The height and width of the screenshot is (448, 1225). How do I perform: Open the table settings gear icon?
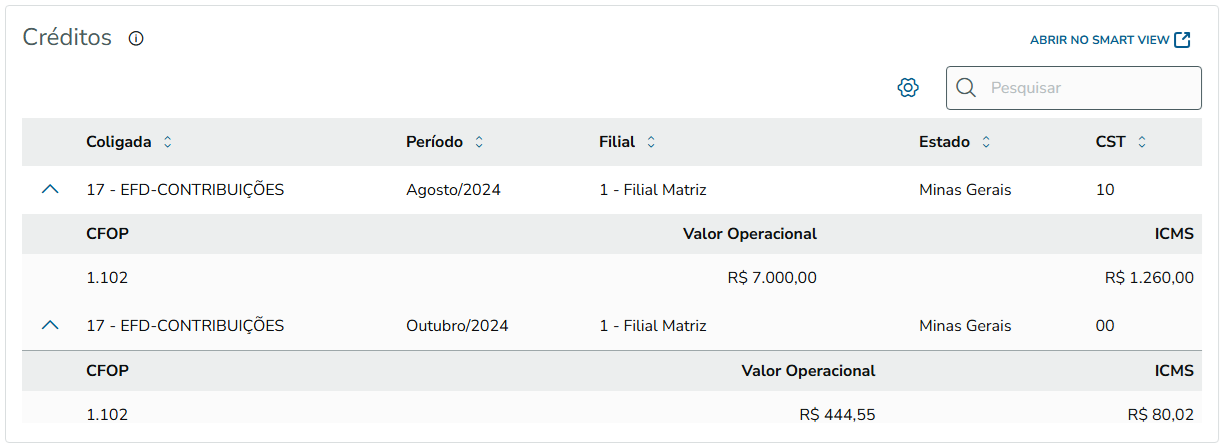(908, 88)
